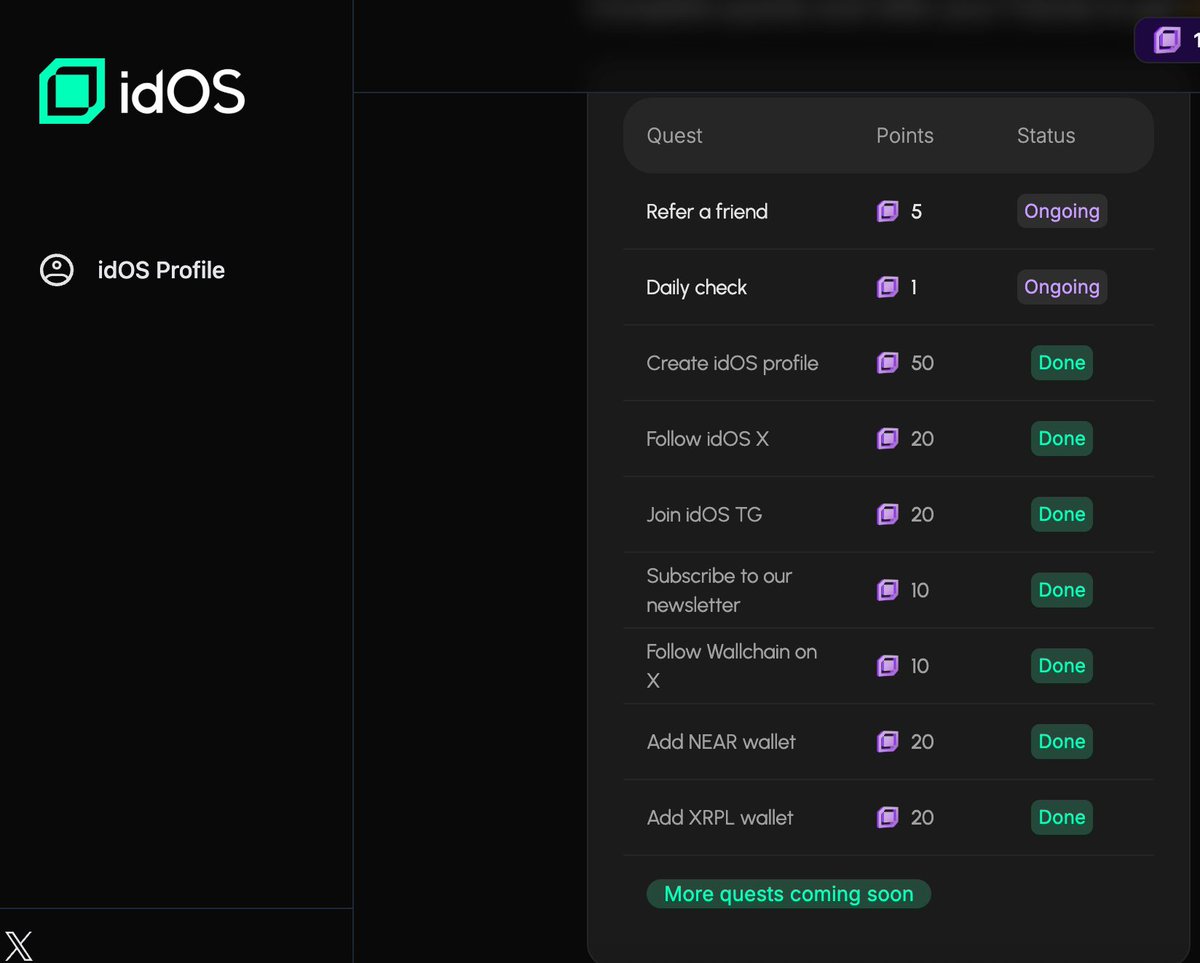Image resolution: width=1200 pixels, height=963 pixels.
Task: Click the Status column header
Action: tap(1046, 136)
